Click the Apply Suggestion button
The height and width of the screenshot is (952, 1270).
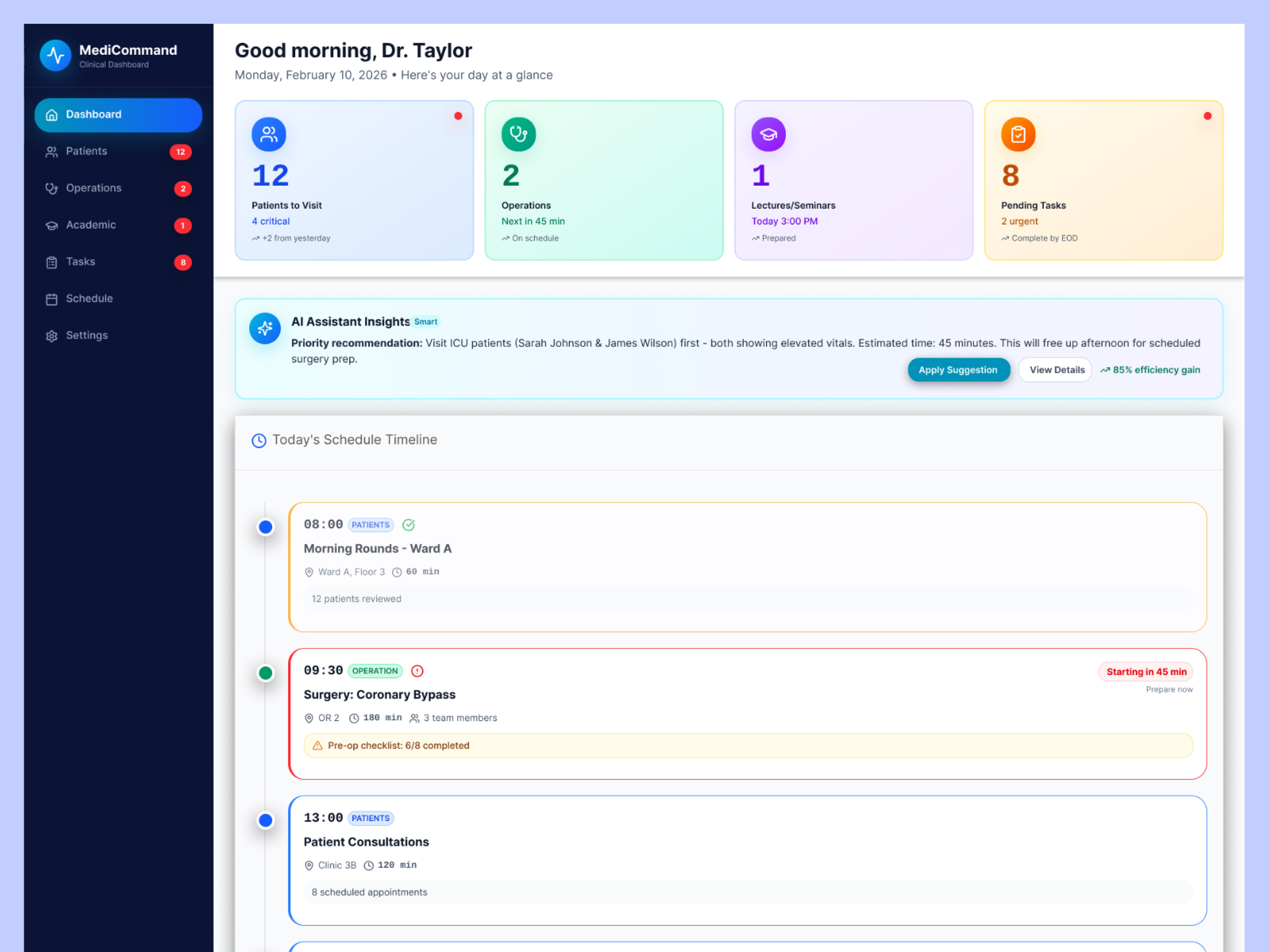(x=958, y=370)
